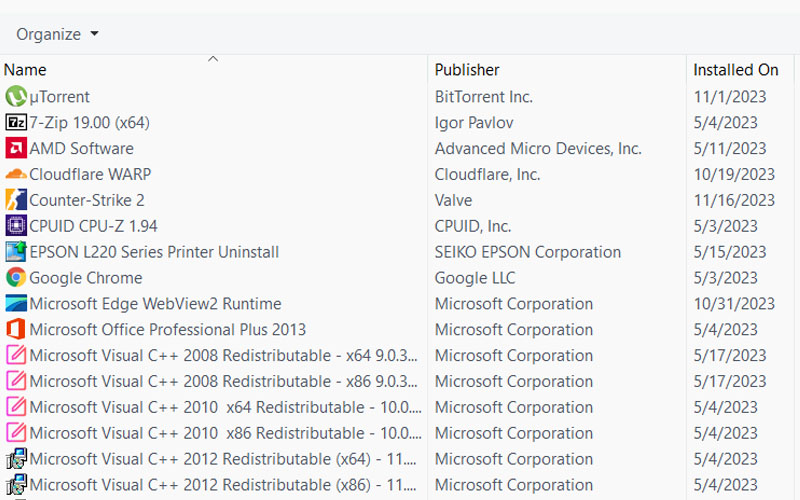
Task: Select Visual C++ 2010 x64 Redistributable name
Action: 226,407
